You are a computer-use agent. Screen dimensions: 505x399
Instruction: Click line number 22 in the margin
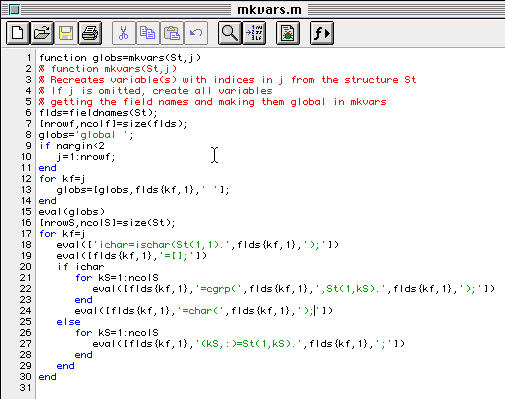pyautogui.click(x=25, y=289)
